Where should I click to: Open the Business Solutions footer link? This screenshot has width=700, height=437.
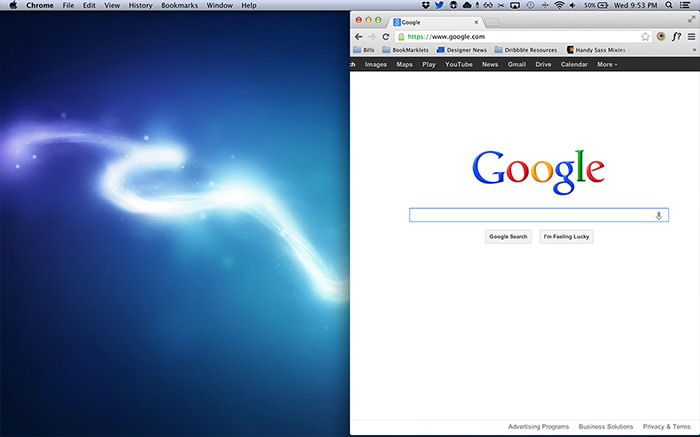point(606,427)
